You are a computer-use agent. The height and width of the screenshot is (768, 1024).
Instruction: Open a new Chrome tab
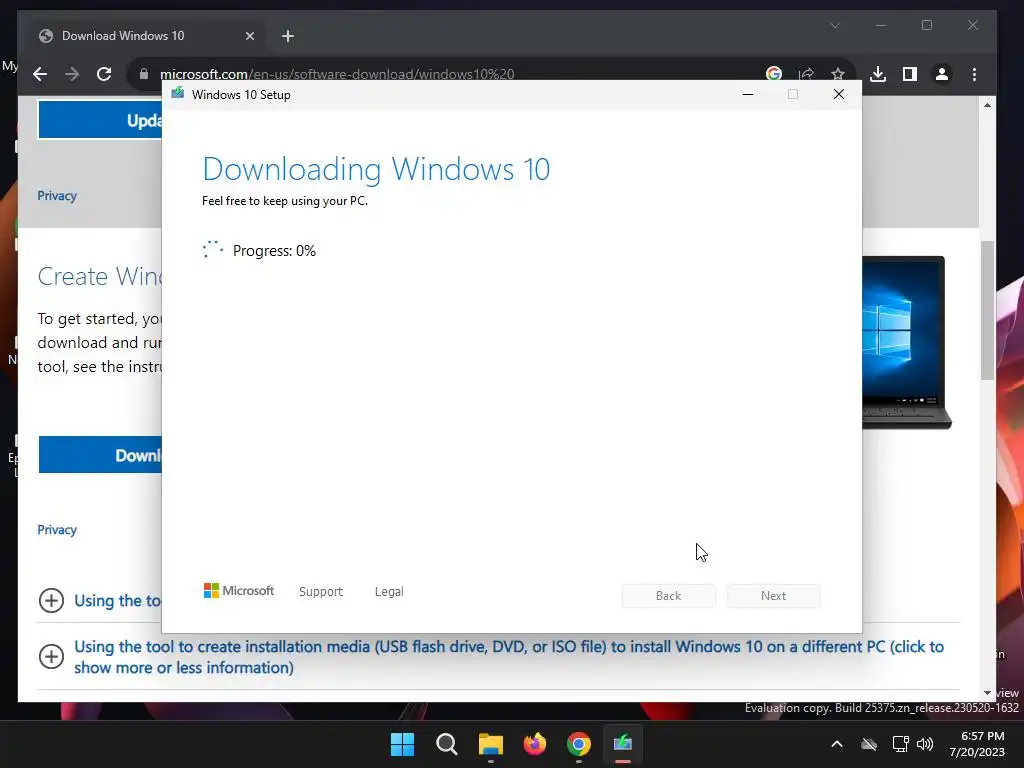tap(288, 36)
